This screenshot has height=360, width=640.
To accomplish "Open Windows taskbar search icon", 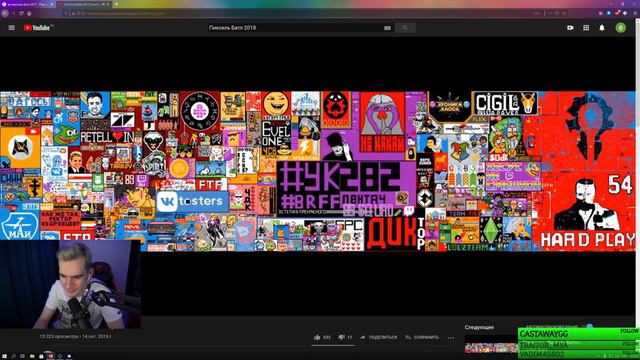I will (x=13, y=356).
